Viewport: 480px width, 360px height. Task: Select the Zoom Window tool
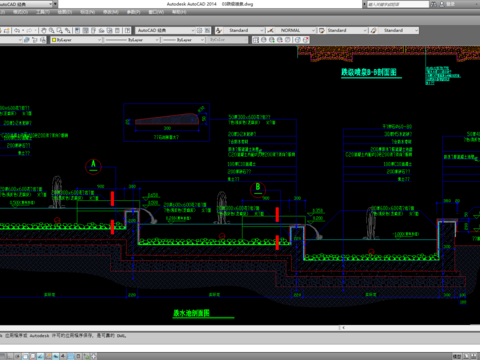60,30
